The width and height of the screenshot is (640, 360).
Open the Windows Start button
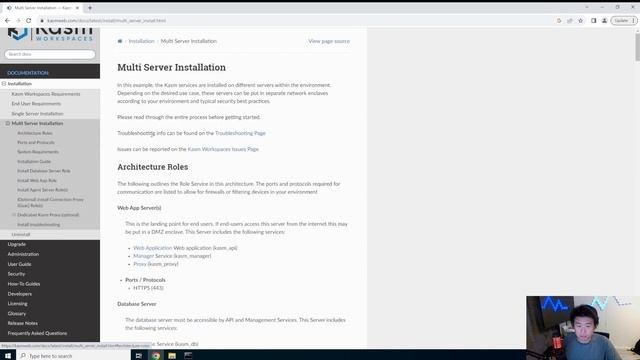pos(8,356)
